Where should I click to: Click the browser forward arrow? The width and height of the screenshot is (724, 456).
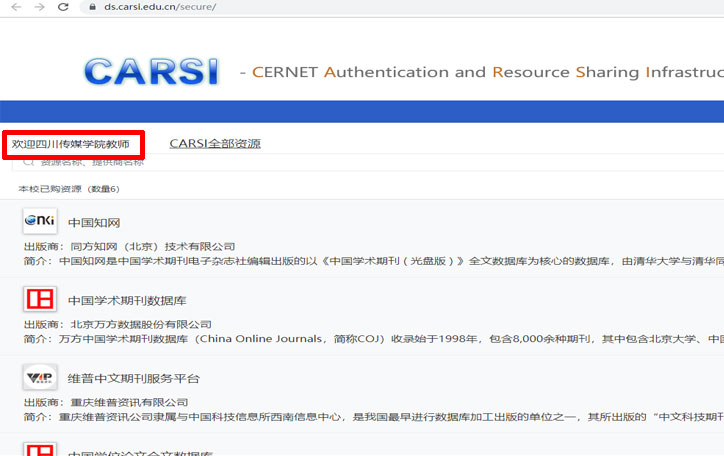(x=39, y=7)
